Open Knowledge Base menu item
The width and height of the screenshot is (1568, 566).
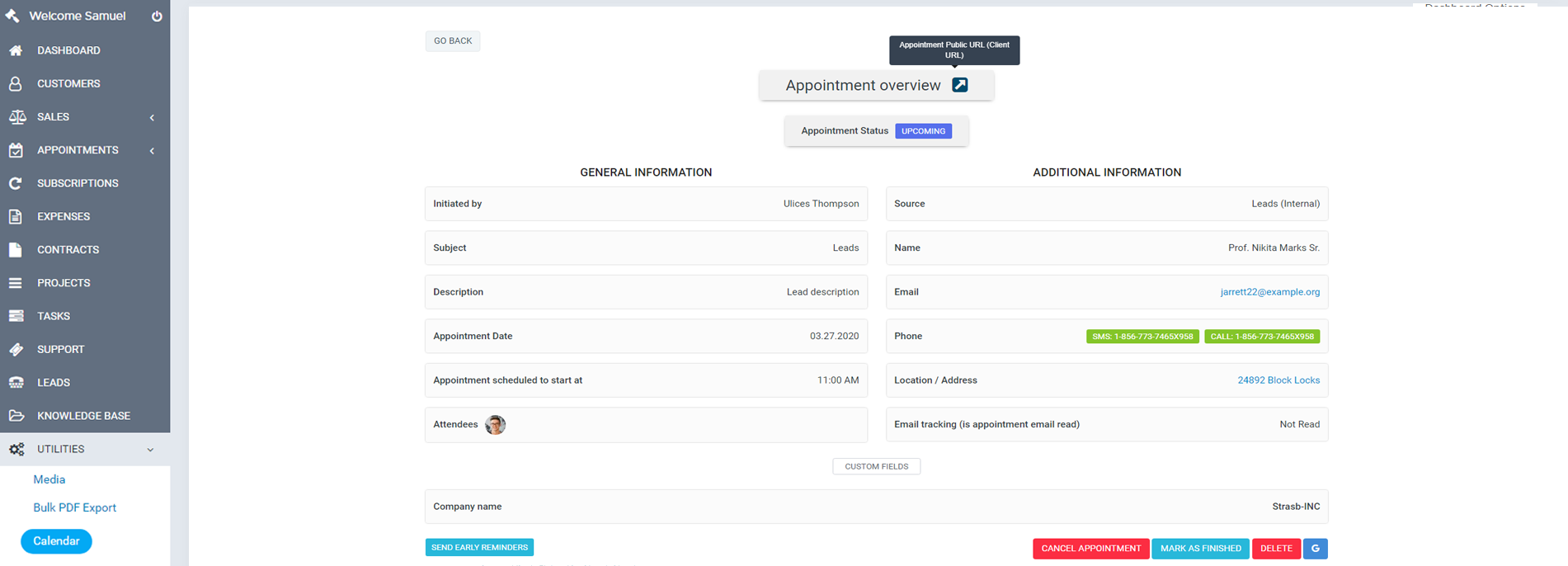83,416
